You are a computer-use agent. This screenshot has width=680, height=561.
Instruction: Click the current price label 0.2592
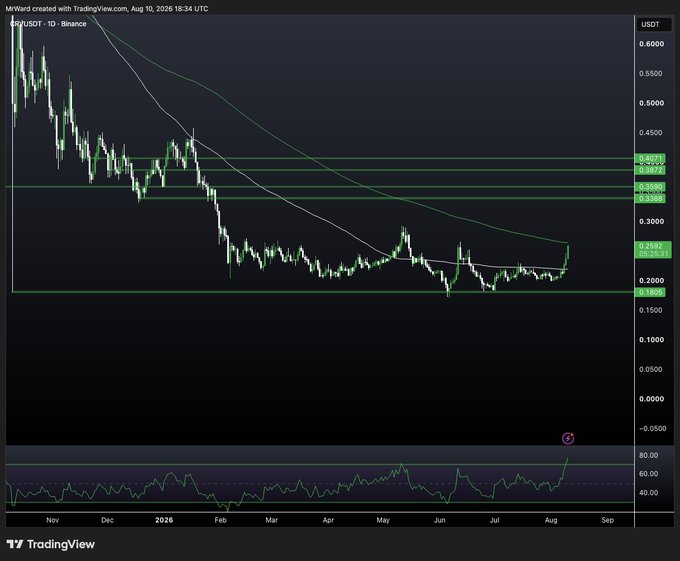pos(651,246)
